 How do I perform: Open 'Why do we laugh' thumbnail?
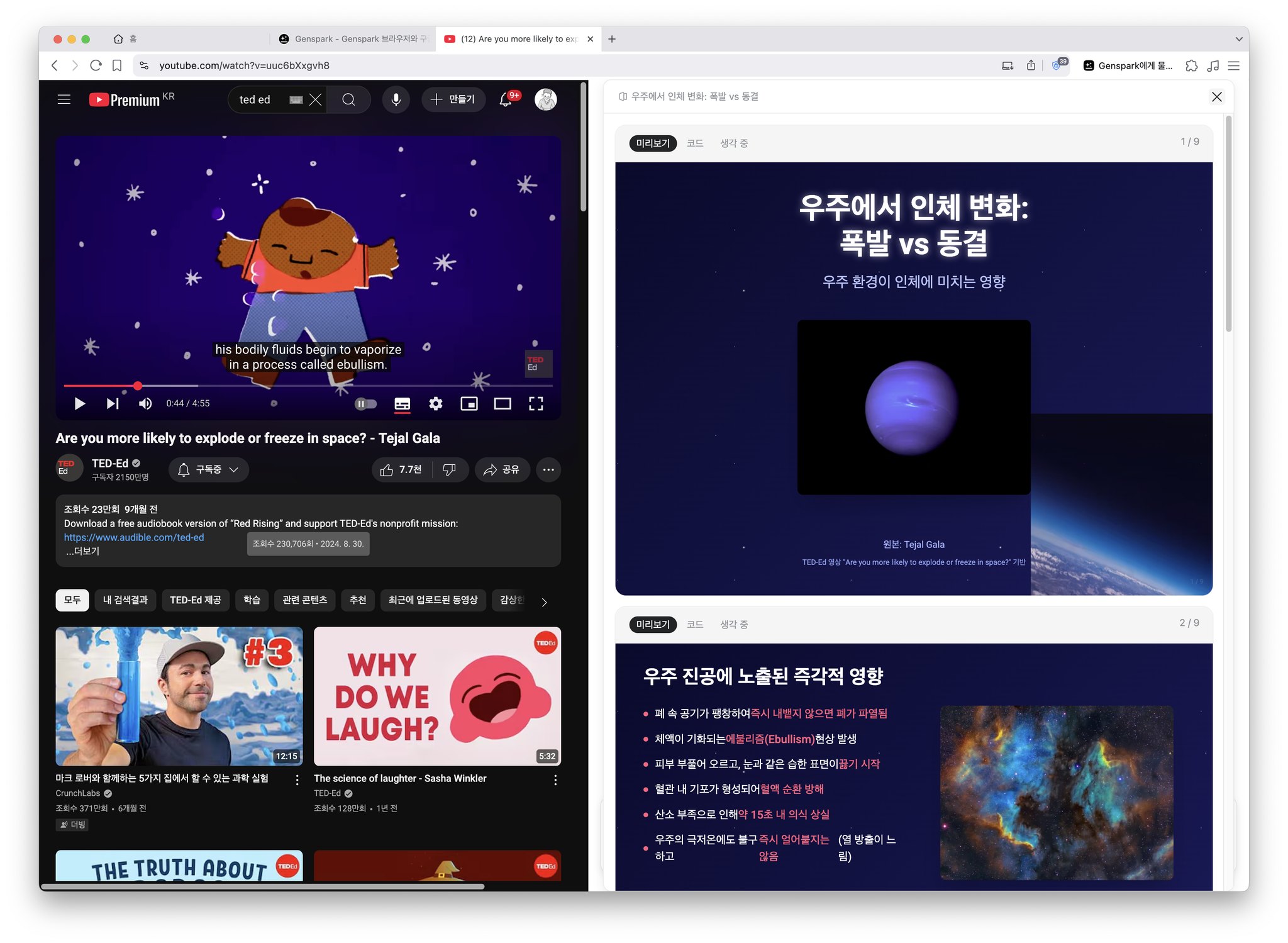[437, 696]
